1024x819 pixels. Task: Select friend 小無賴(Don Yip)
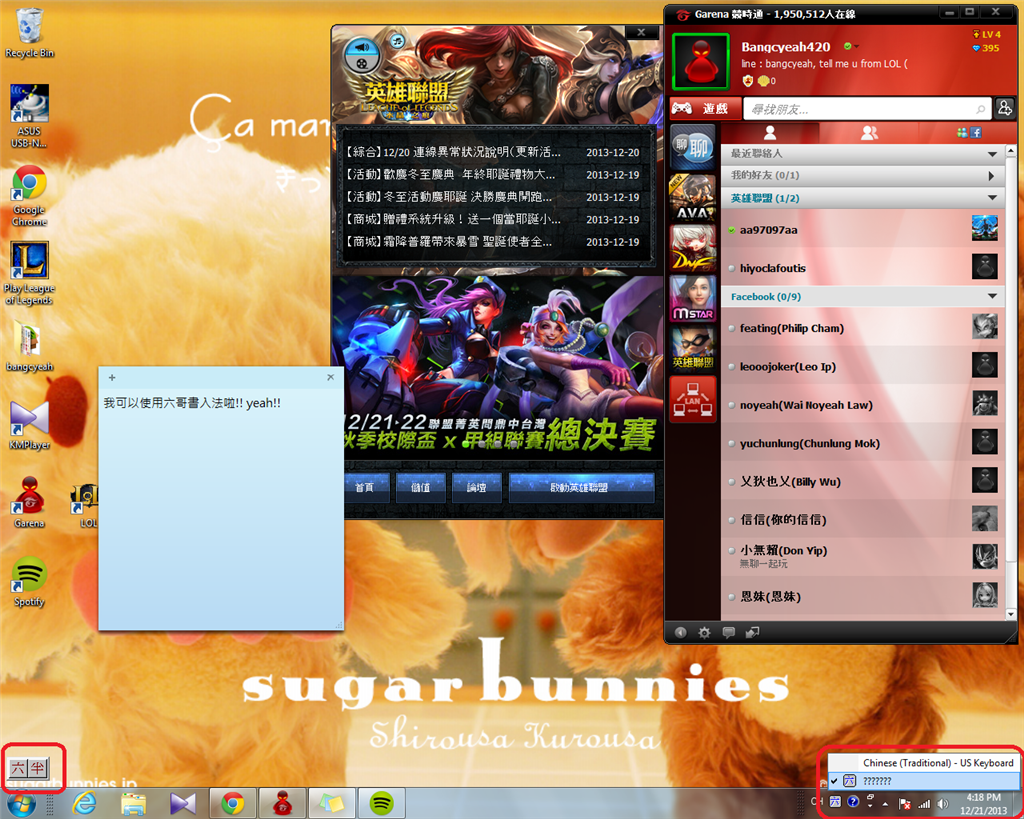[x=862, y=556]
